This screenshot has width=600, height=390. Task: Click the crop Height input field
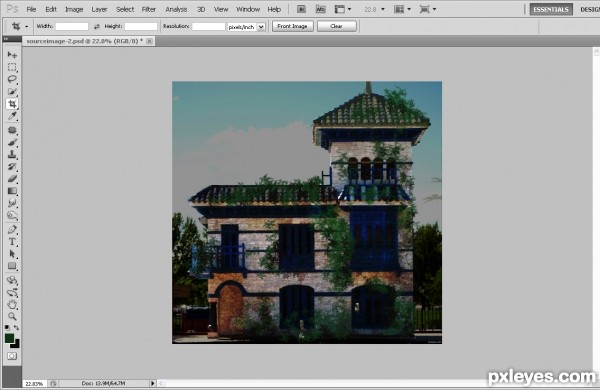click(141, 26)
